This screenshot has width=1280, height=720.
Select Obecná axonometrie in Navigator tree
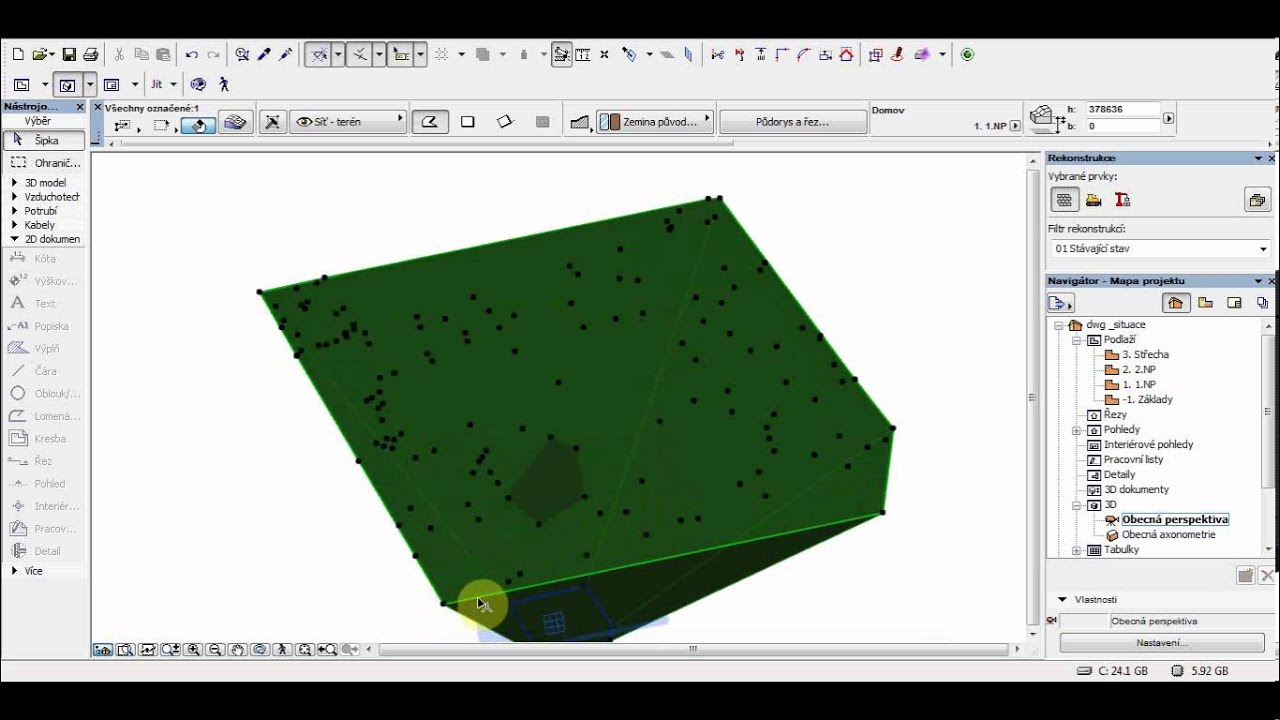pyautogui.click(x=1168, y=535)
